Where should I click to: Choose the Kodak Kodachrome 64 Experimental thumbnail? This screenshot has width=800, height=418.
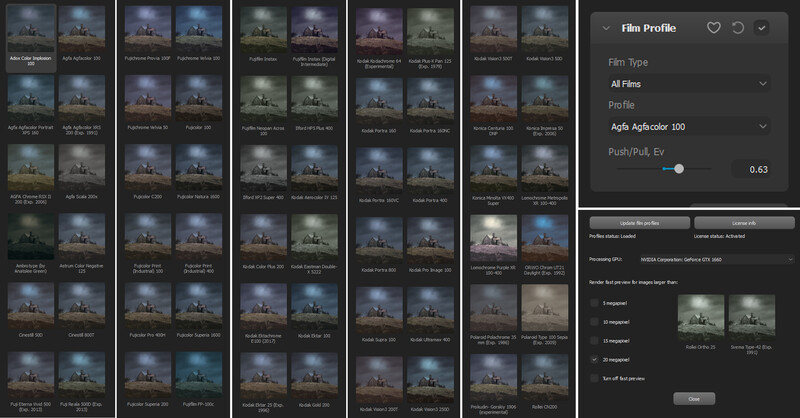pyautogui.click(x=379, y=32)
